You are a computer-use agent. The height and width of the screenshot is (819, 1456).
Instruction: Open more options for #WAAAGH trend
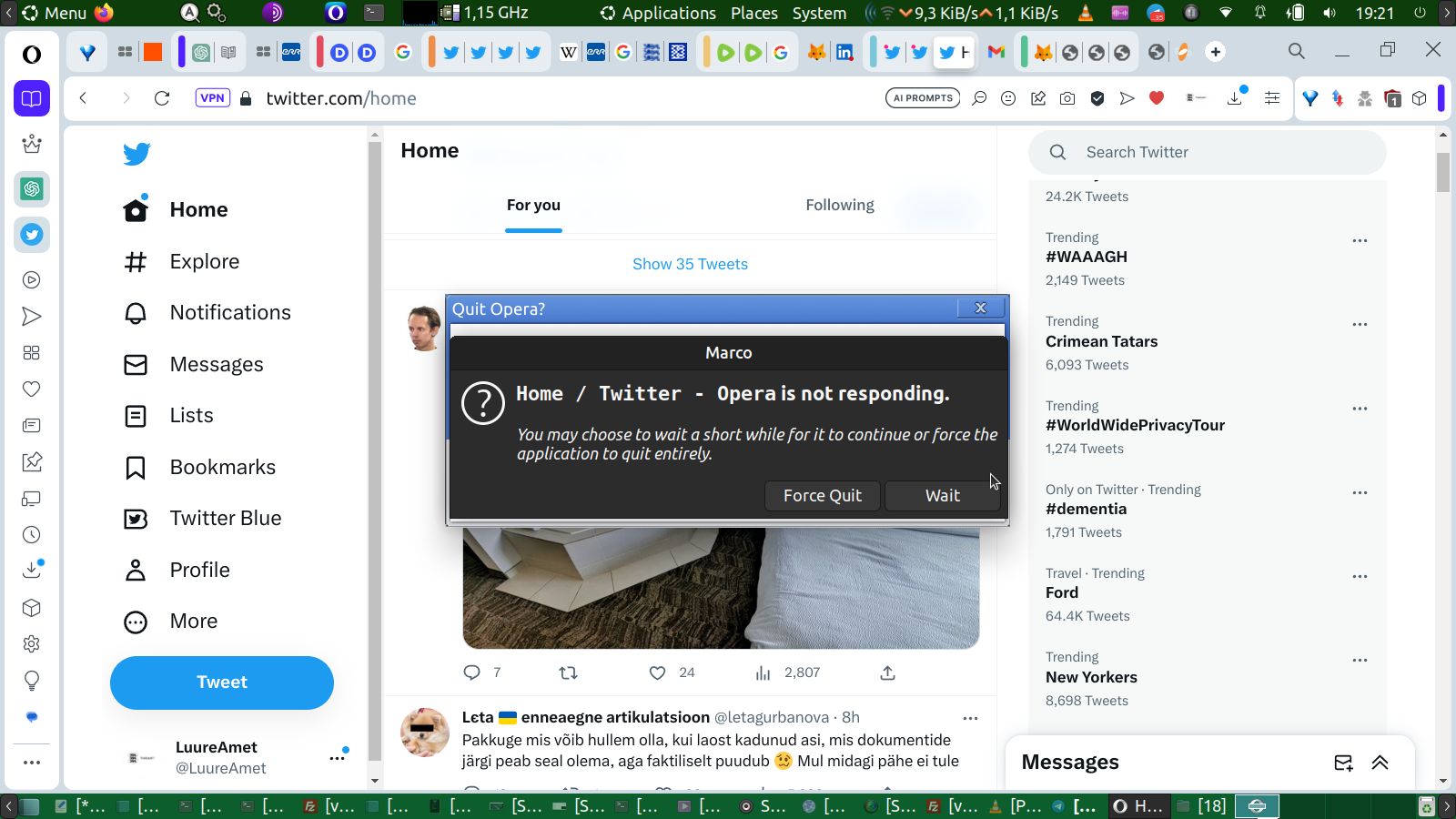coord(1360,240)
